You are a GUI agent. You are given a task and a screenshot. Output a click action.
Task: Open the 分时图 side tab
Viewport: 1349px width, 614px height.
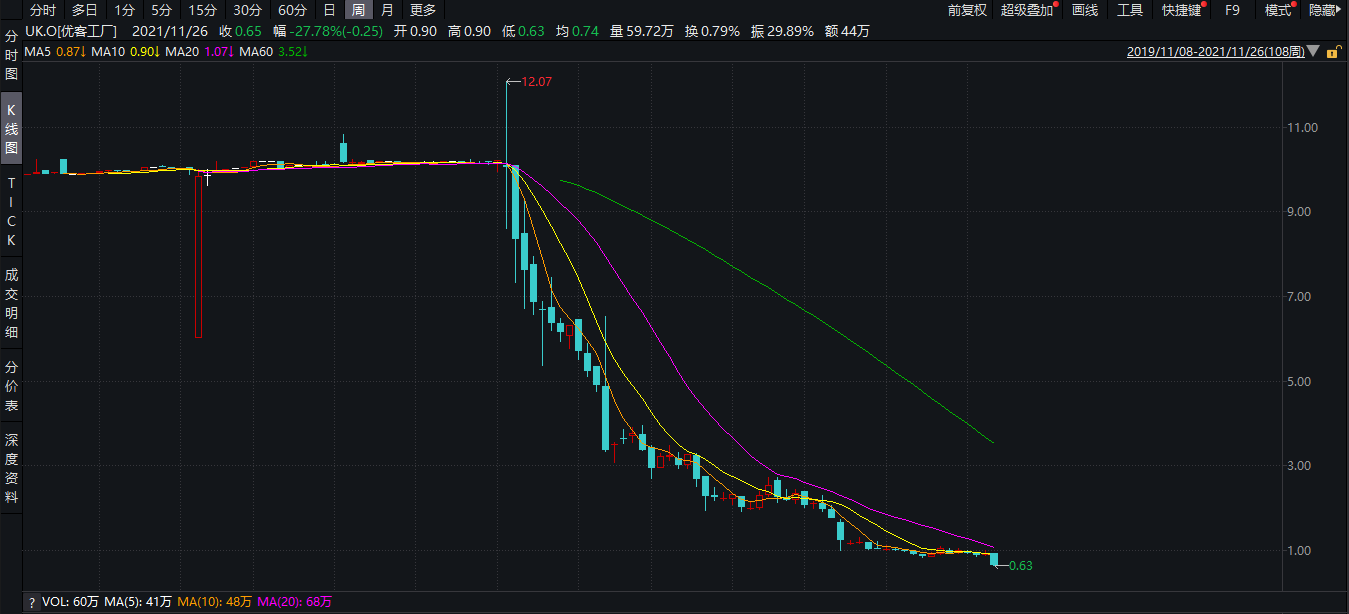pyautogui.click(x=11, y=54)
